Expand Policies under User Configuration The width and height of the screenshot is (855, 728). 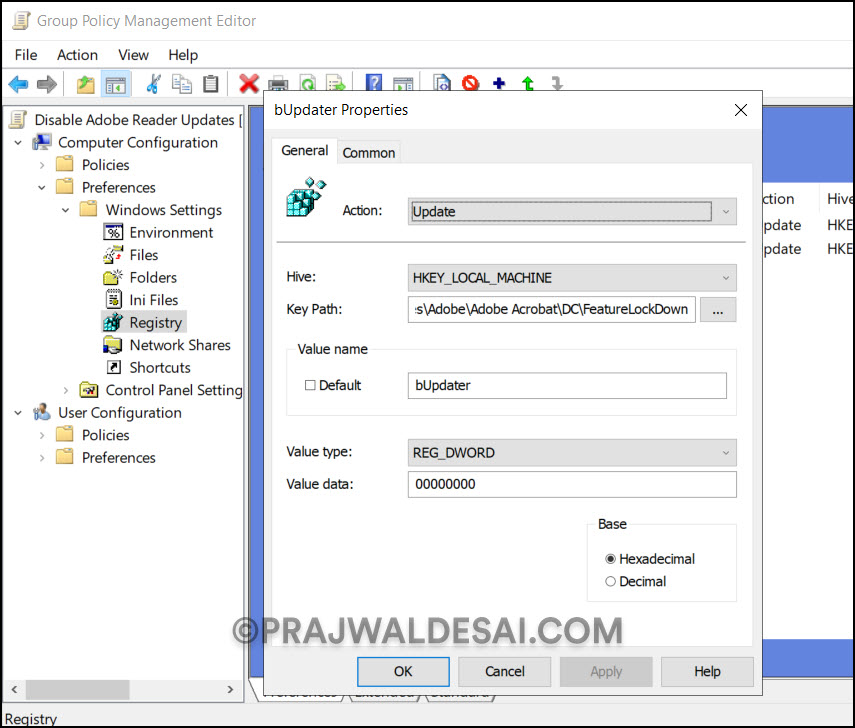[x=42, y=435]
